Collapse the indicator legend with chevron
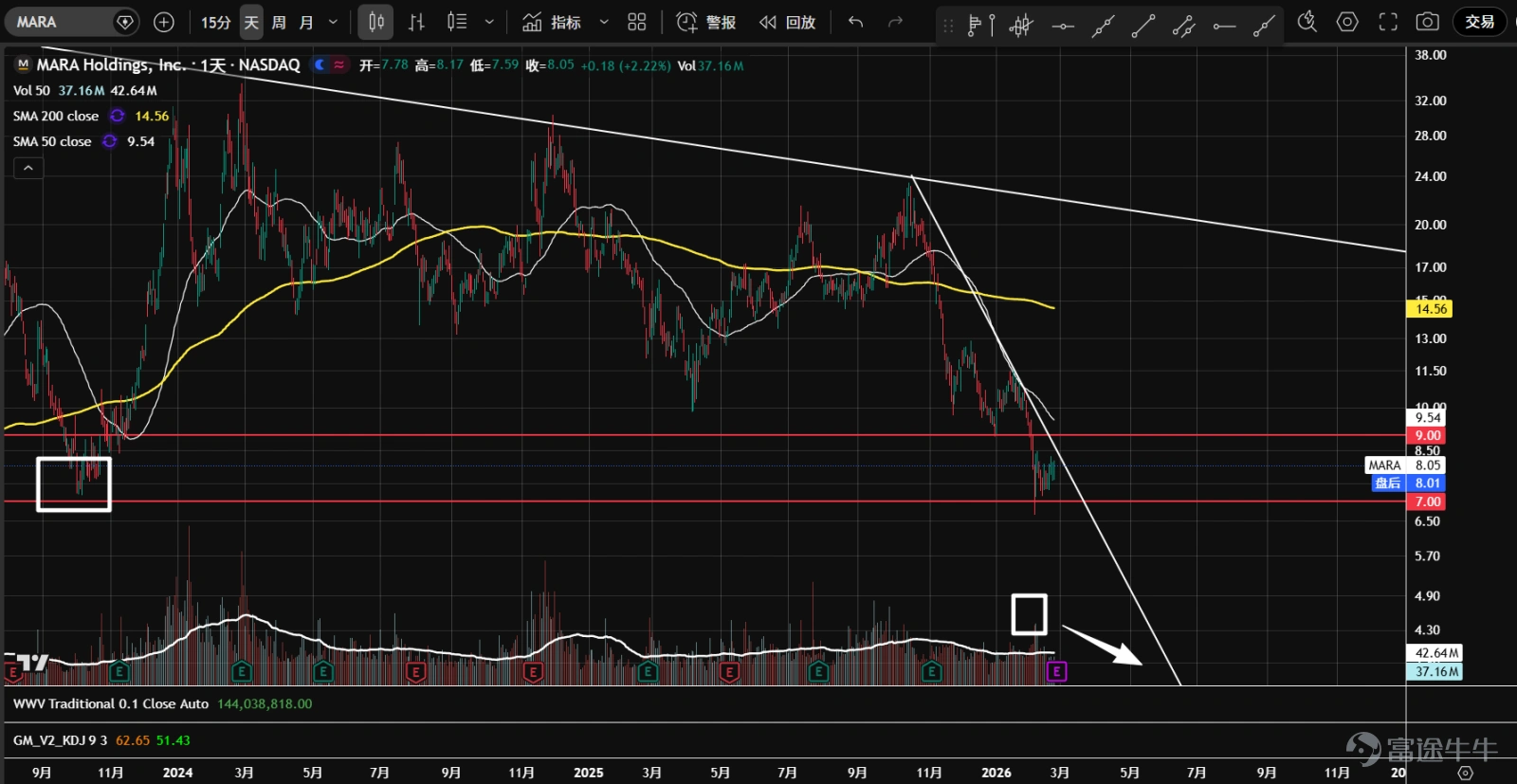The width and height of the screenshot is (1517, 784). coord(28,168)
